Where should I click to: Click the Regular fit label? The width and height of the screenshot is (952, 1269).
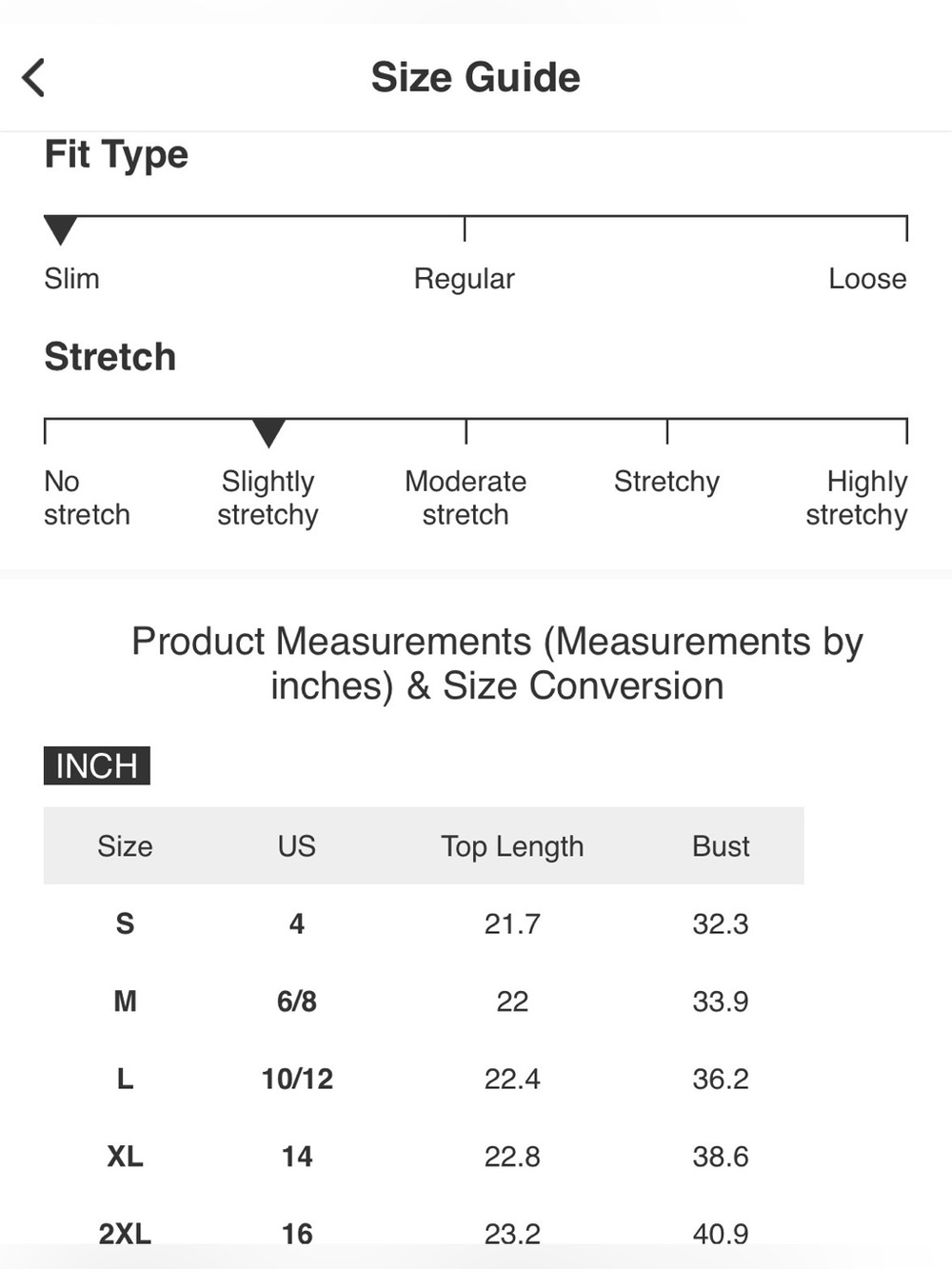click(x=465, y=279)
